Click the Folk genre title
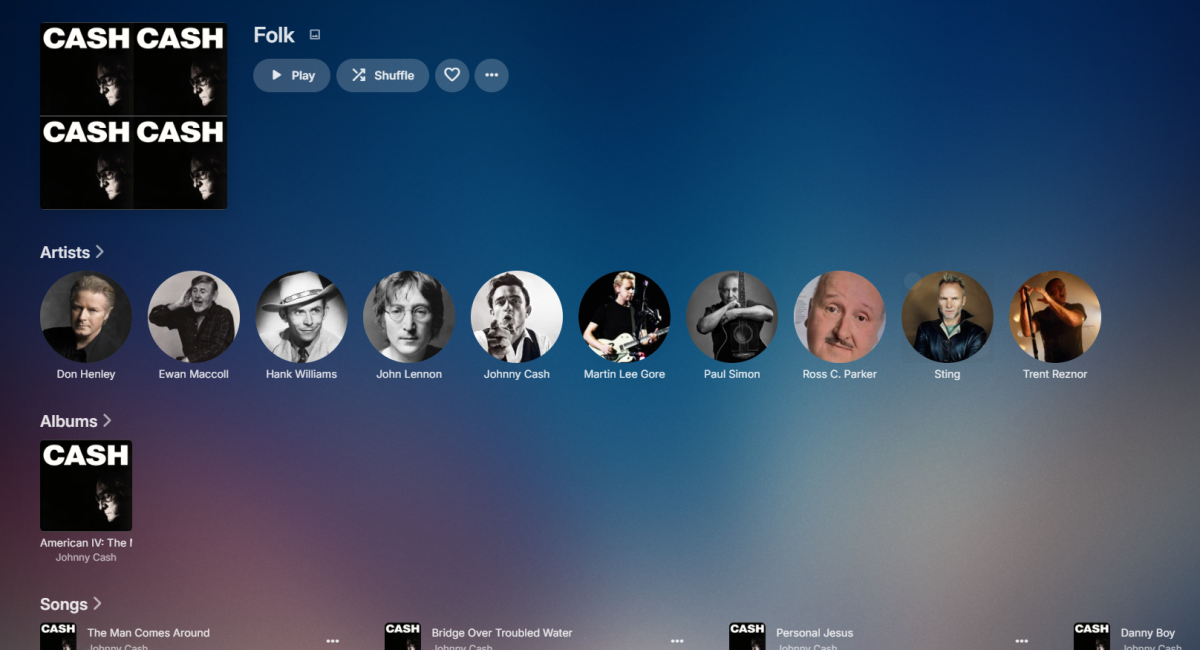 click(274, 35)
